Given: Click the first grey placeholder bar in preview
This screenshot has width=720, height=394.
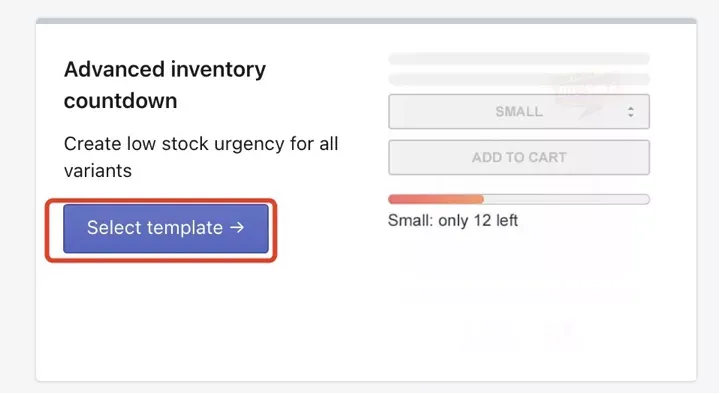Looking at the screenshot, I should (x=519, y=58).
